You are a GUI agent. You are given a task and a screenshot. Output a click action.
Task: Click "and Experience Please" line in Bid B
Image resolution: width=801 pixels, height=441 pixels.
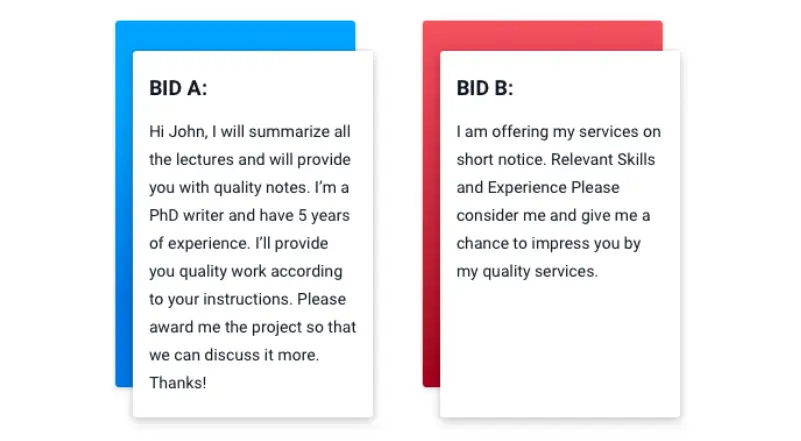(x=538, y=187)
